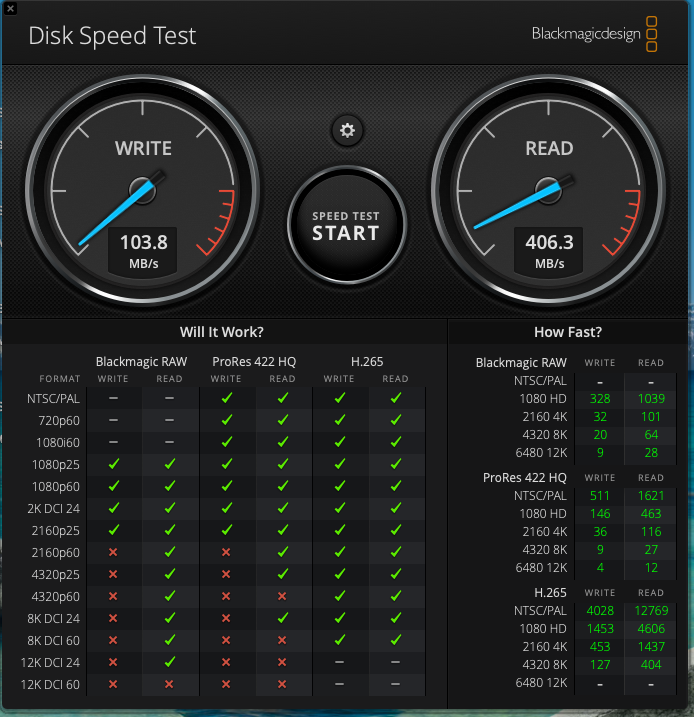This screenshot has width=694, height=717.
Task: Click the Blackmagicdesign logo
Action: point(594,34)
